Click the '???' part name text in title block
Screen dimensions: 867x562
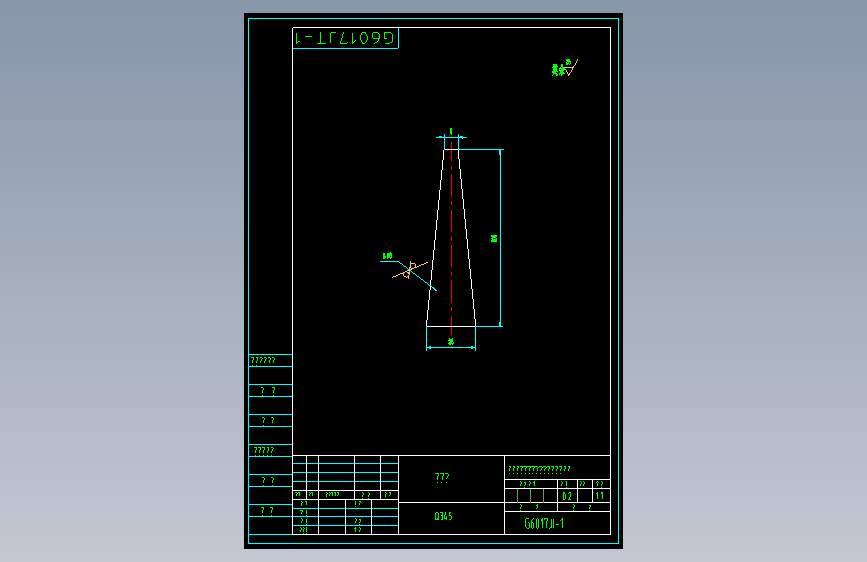point(442,477)
